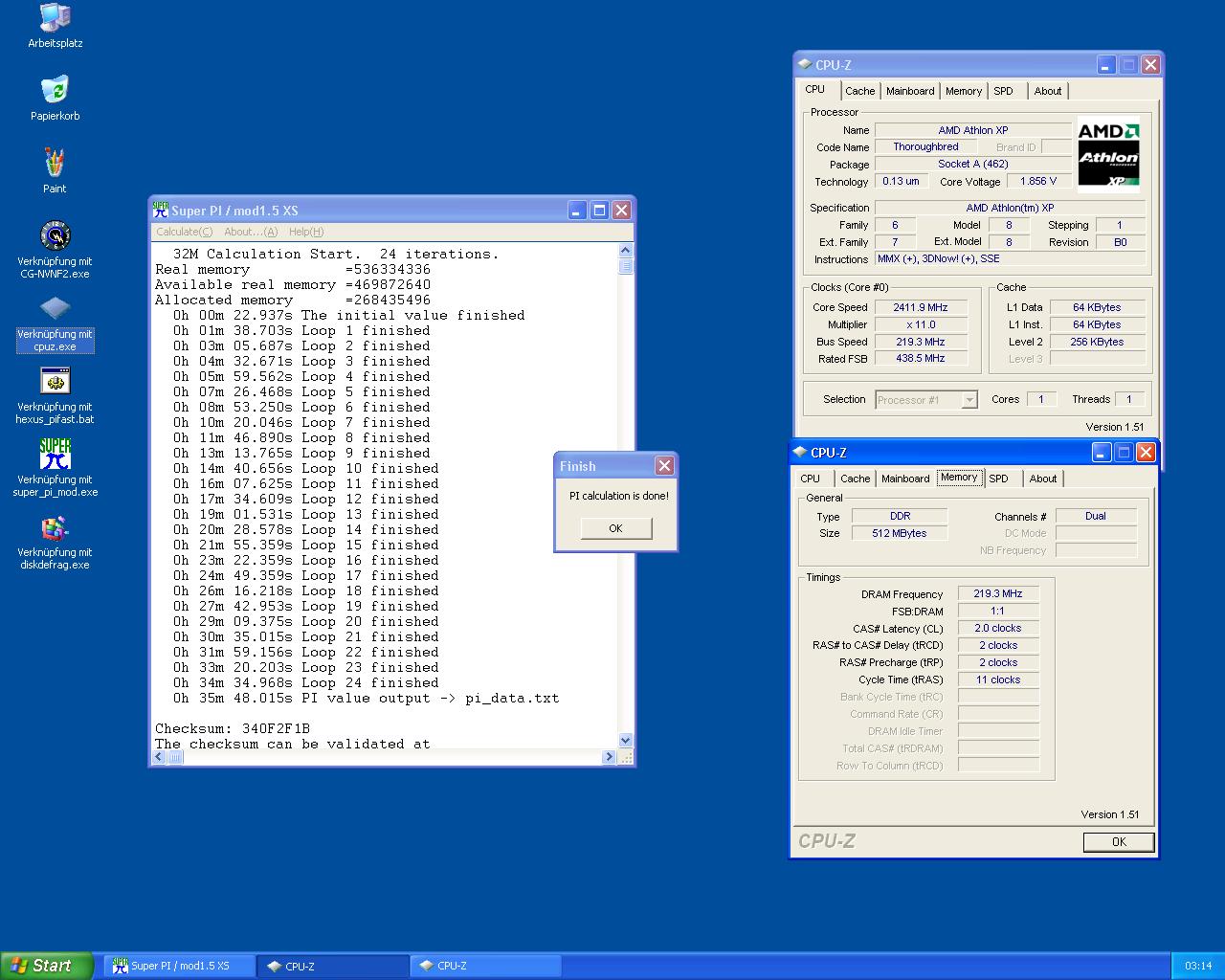The height and width of the screenshot is (980, 1225).
Task: Click Core Speed value 2411.9 MHz
Action: pos(921,307)
